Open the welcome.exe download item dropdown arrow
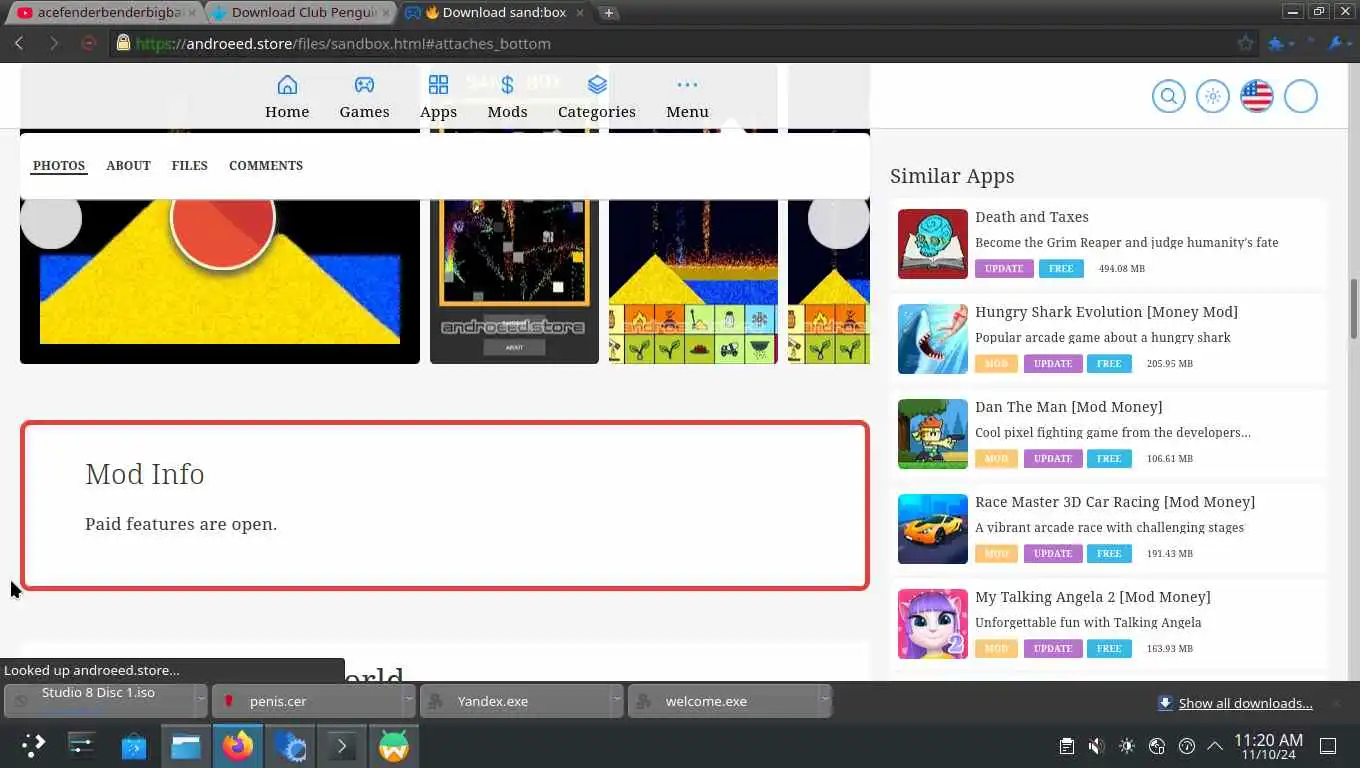1360x768 pixels. click(x=824, y=701)
